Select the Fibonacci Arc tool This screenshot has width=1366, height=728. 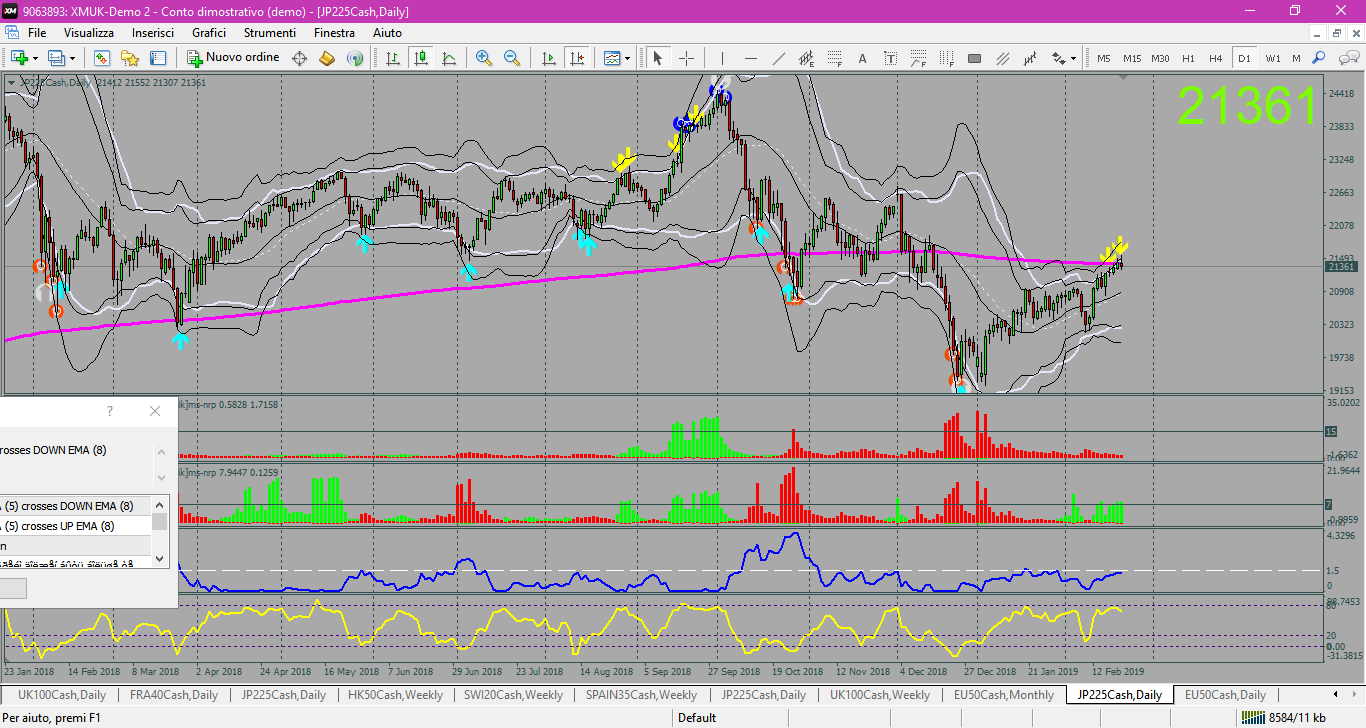point(918,58)
